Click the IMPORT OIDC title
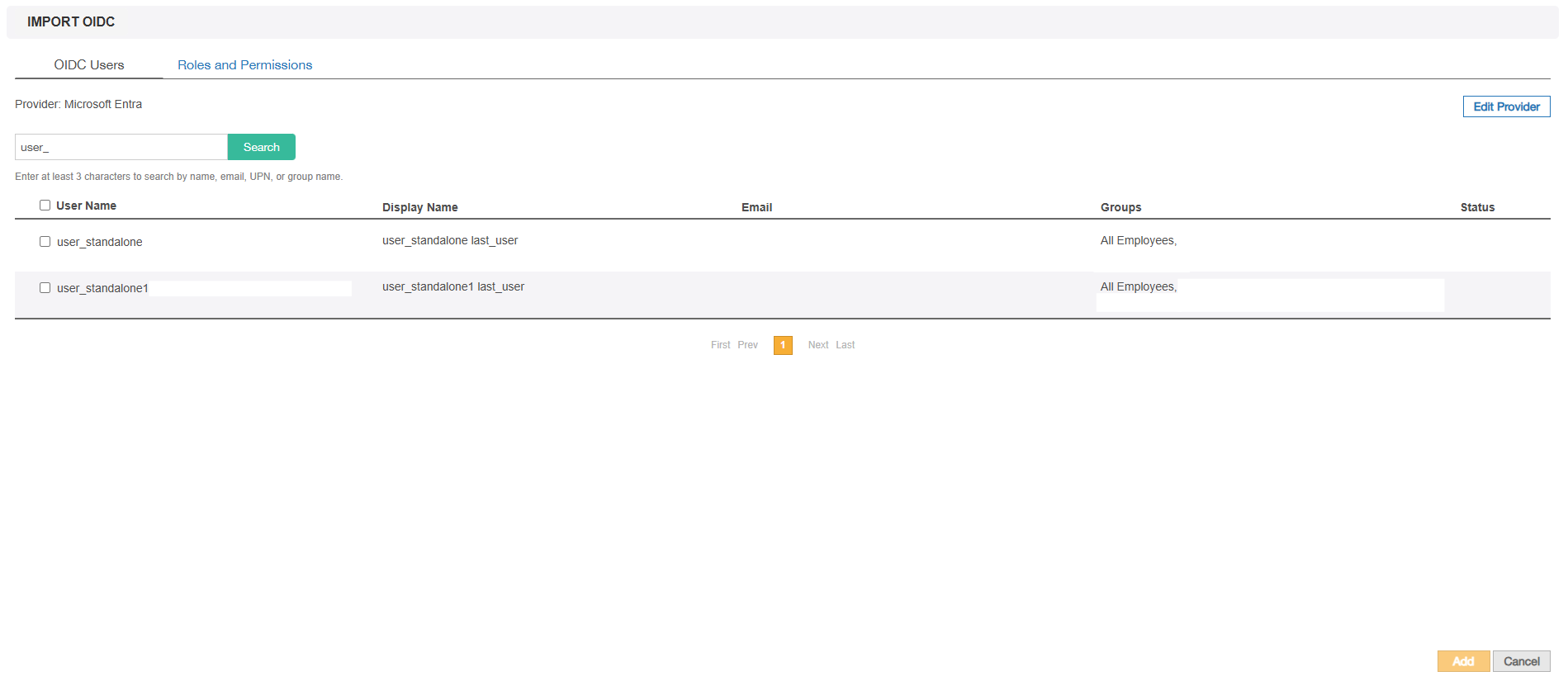1568x681 pixels. (x=71, y=21)
